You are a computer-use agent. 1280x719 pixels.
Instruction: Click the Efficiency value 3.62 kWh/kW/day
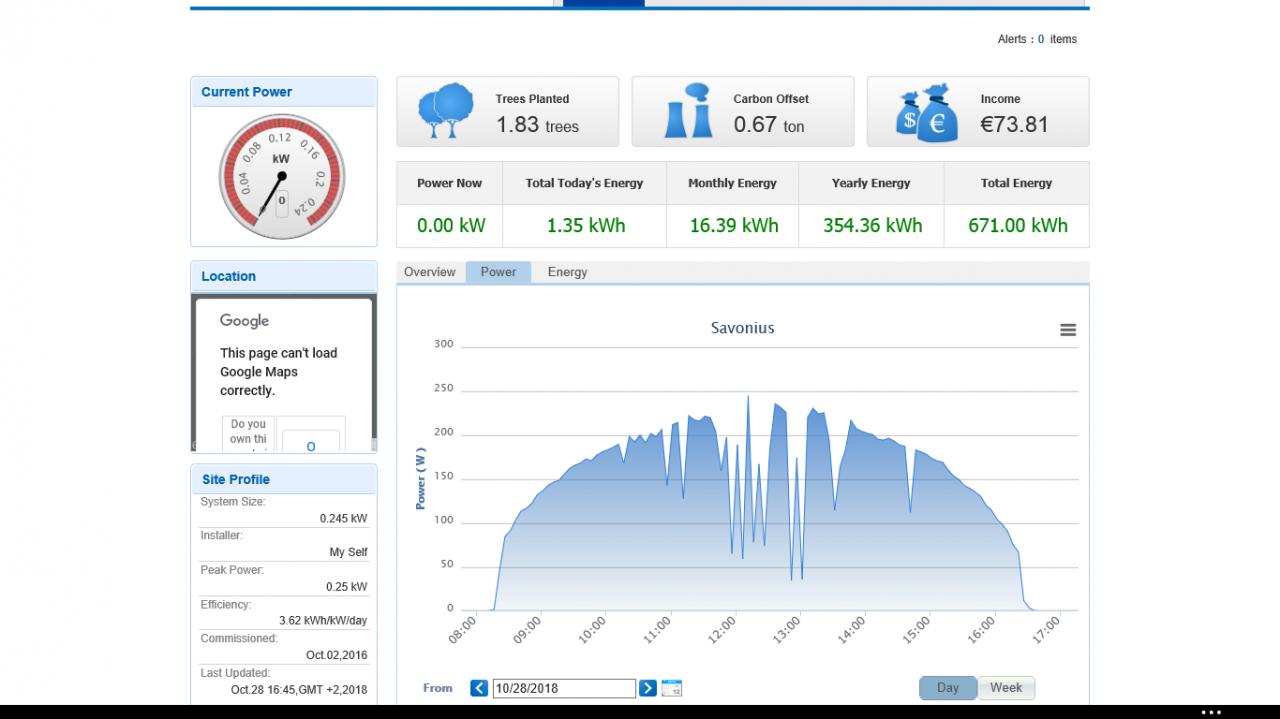pos(323,621)
